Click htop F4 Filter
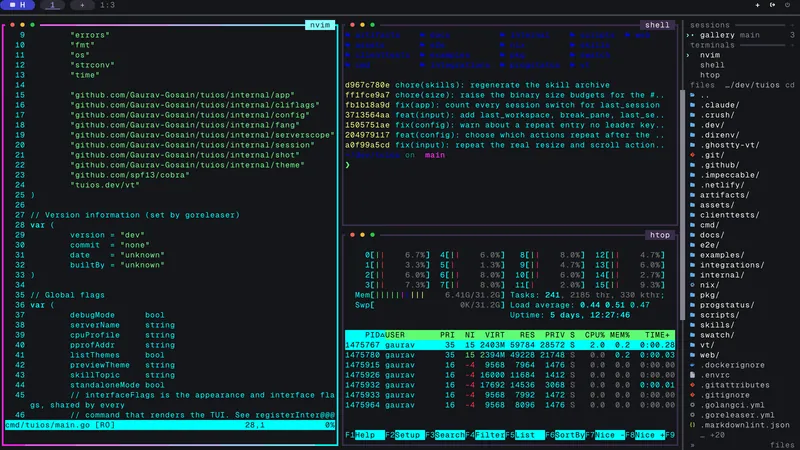This screenshot has height=450, width=800. click(x=485, y=435)
